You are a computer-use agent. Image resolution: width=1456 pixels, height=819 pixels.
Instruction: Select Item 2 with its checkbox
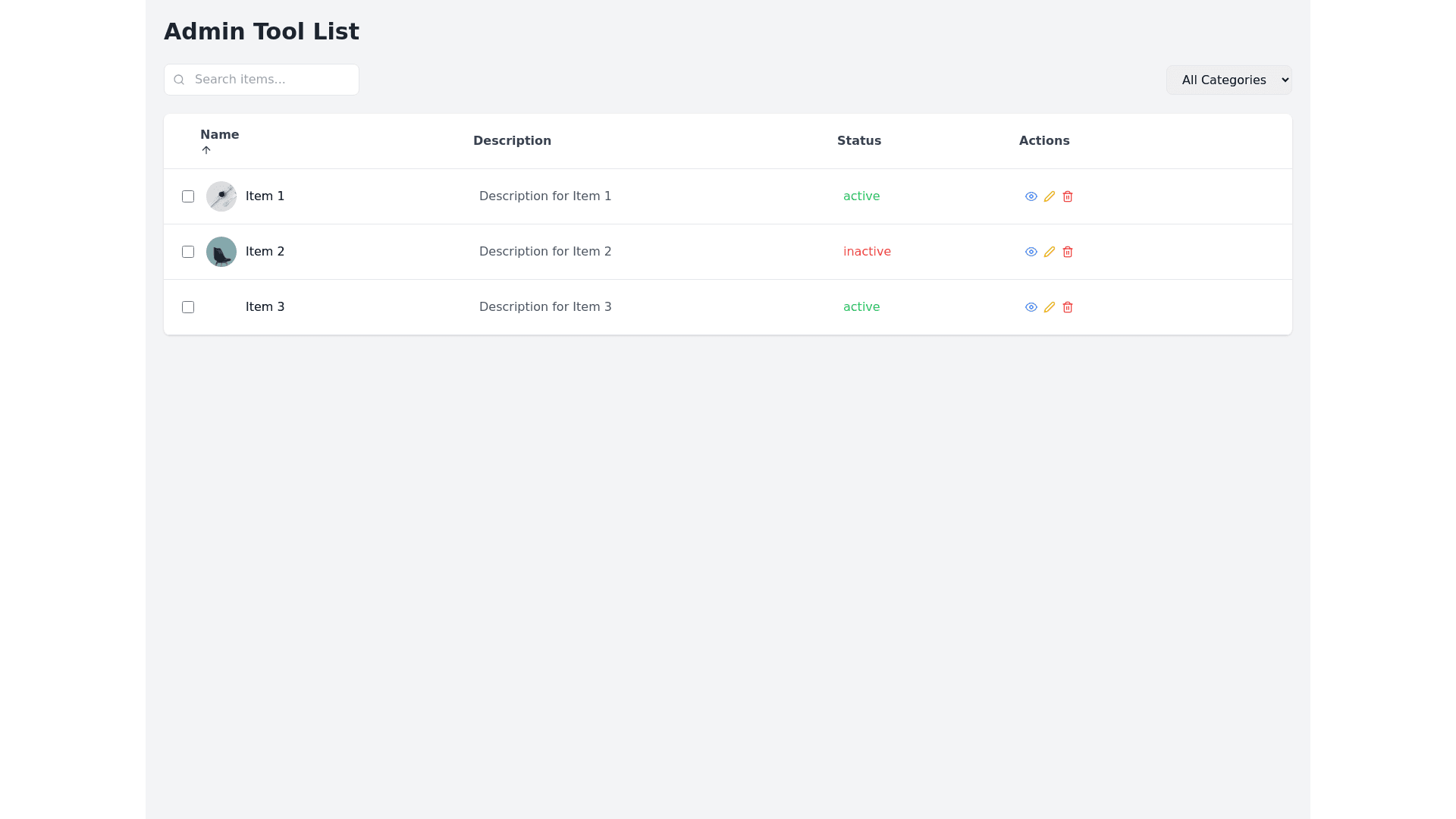coord(188,252)
